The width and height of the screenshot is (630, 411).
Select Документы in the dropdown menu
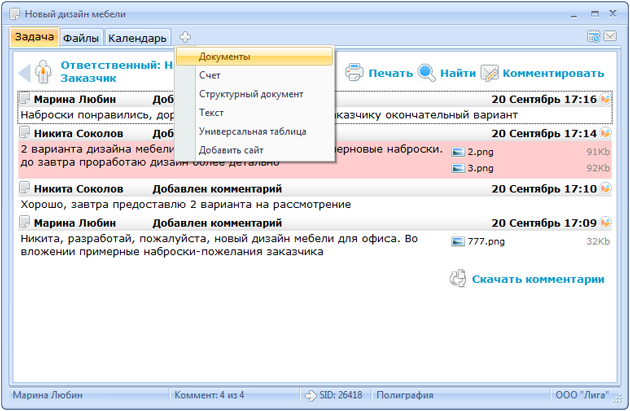click(254, 57)
